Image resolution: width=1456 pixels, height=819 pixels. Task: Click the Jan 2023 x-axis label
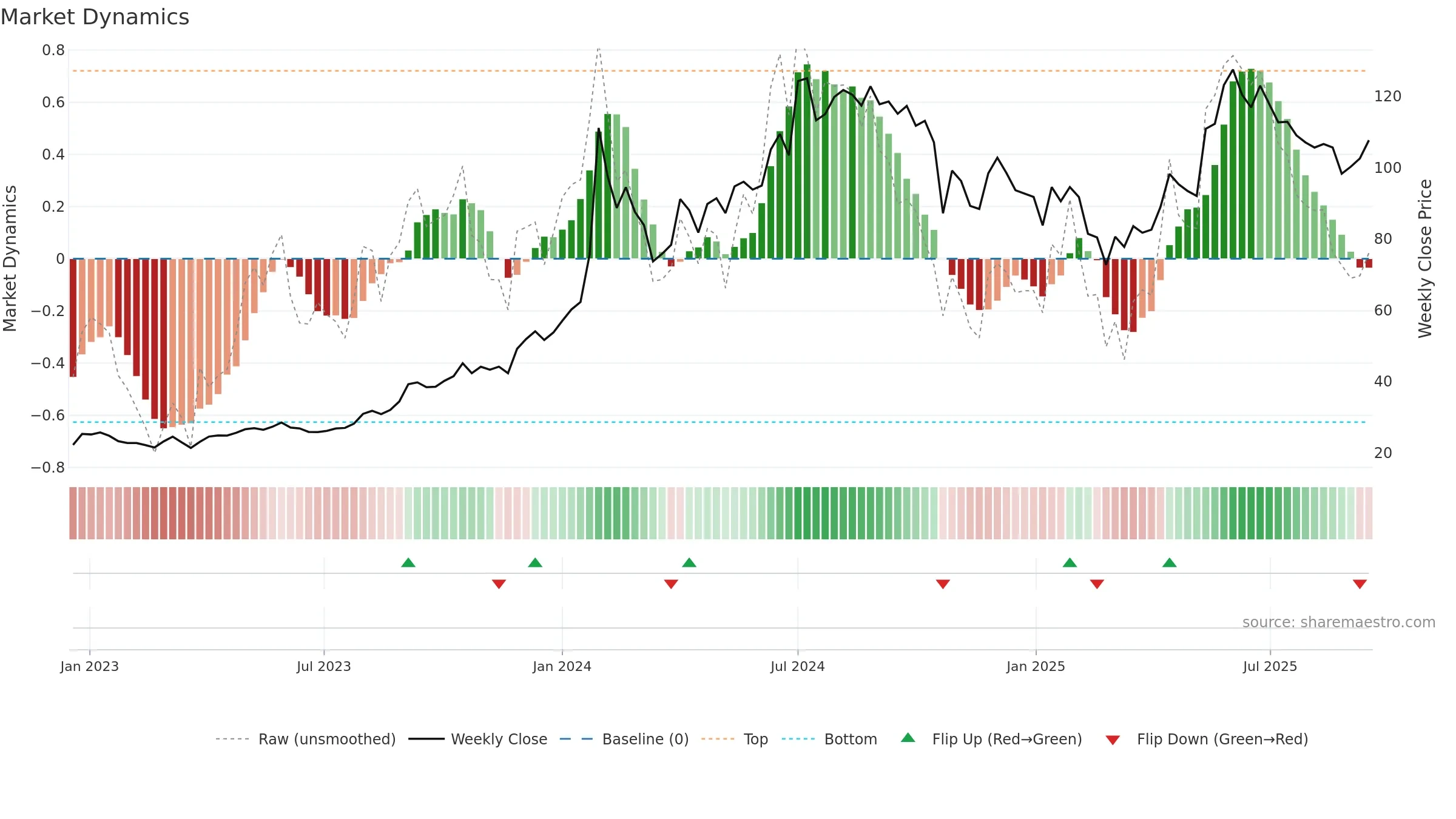(90, 667)
